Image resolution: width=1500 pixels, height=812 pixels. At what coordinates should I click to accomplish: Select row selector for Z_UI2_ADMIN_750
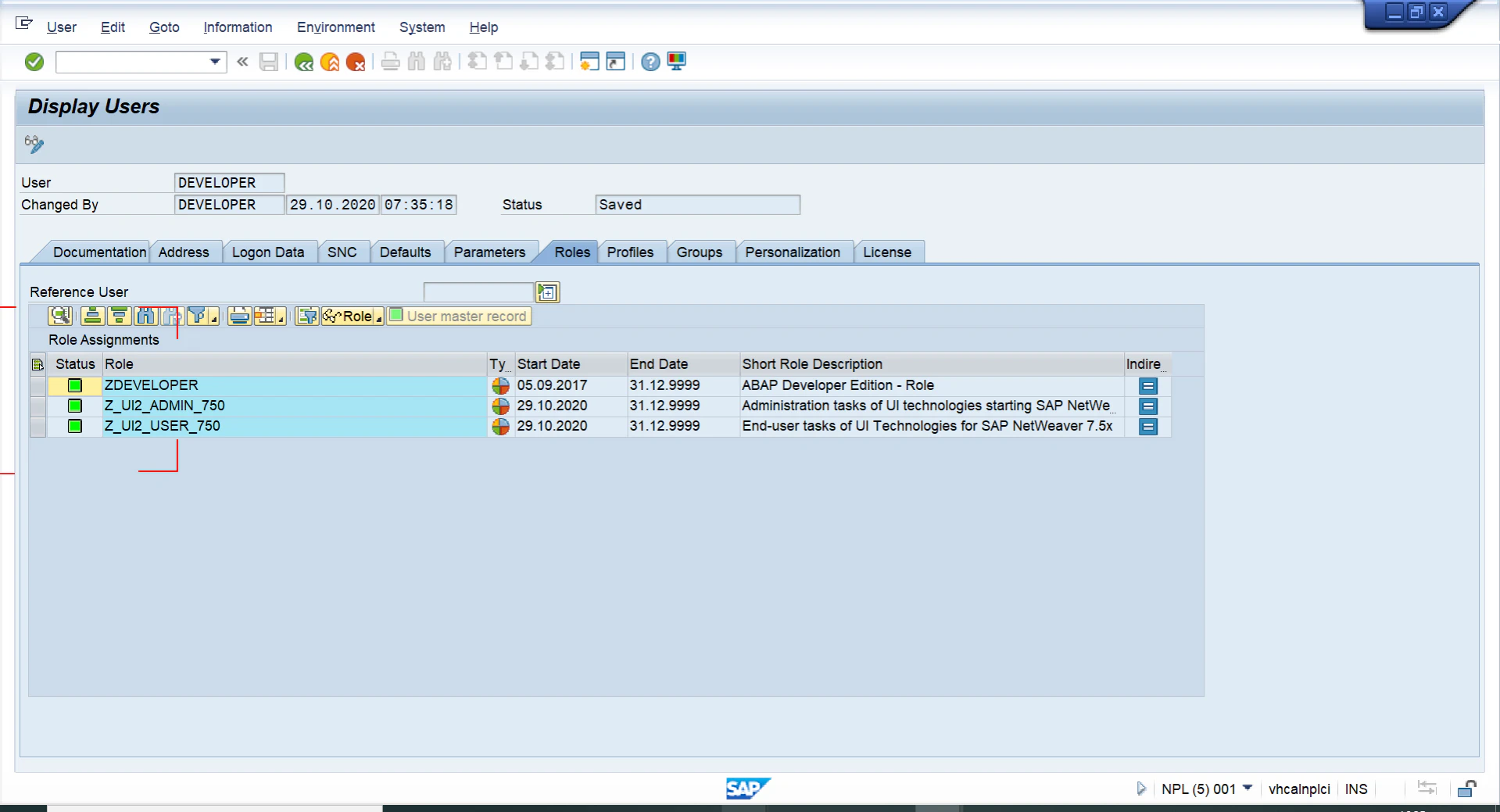coord(38,406)
